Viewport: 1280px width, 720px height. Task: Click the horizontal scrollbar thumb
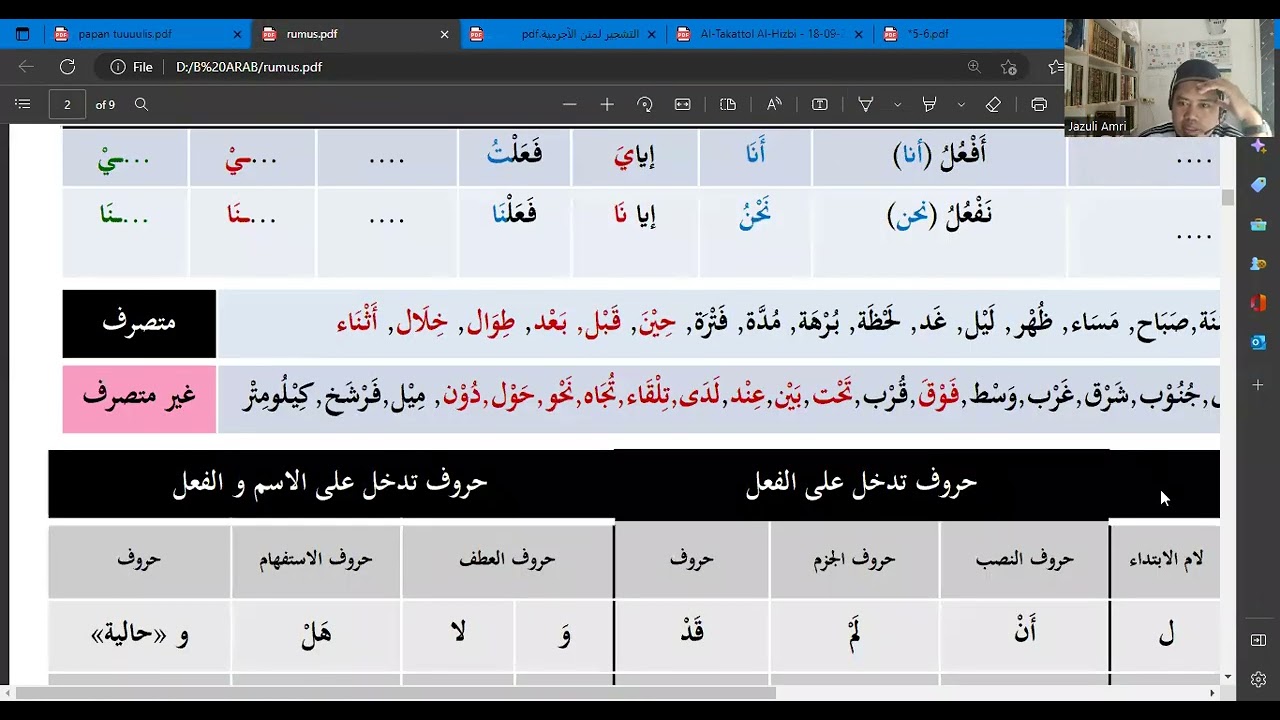tap(396, 692)
